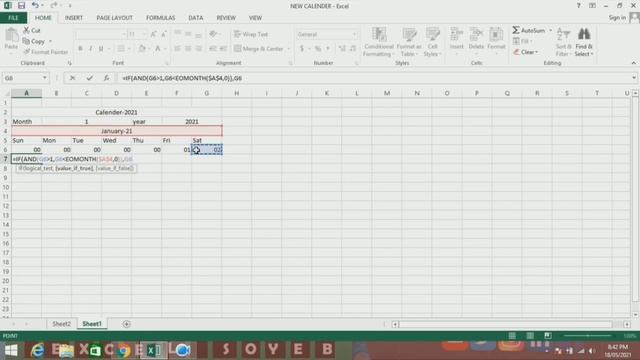This screenshot has width=640, height=360.
Task: Toggle Underline formatting
Action: (101, 49)
